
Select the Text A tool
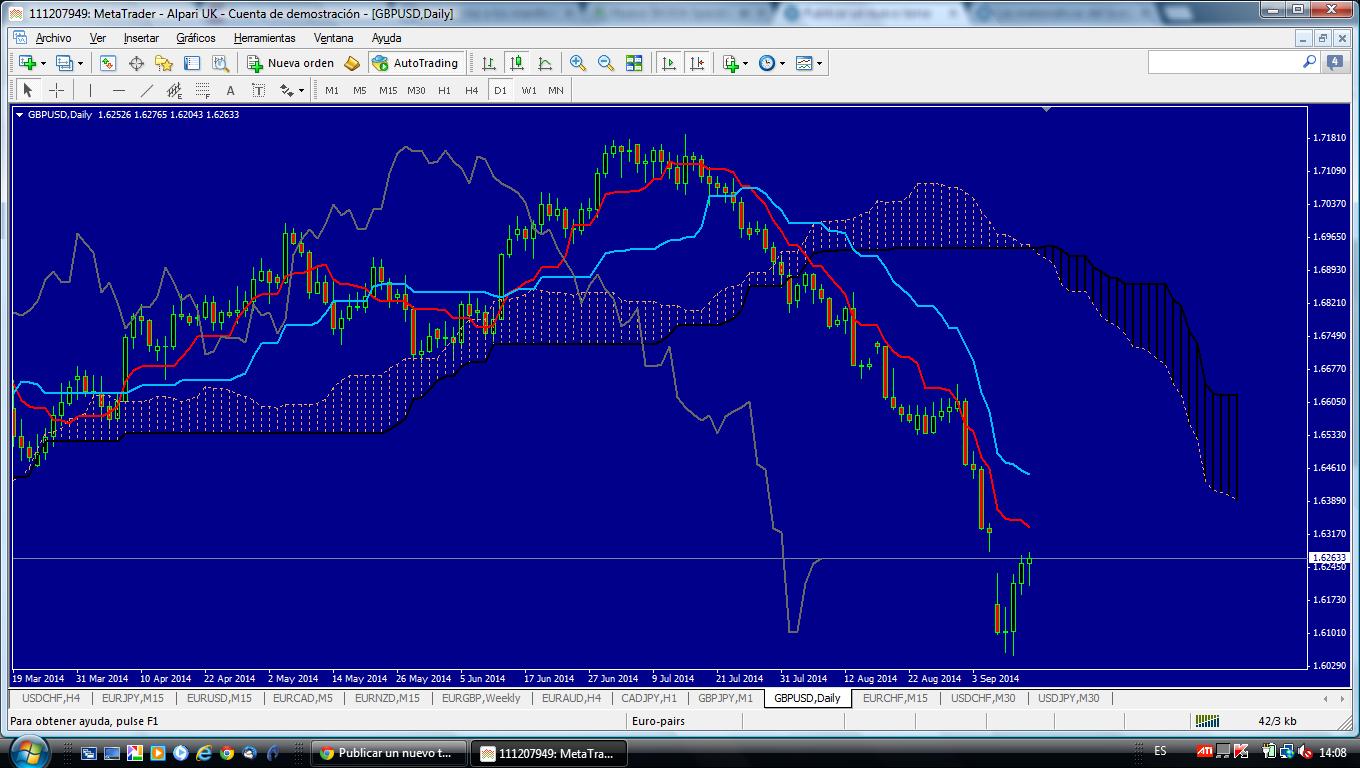[230, 90]
